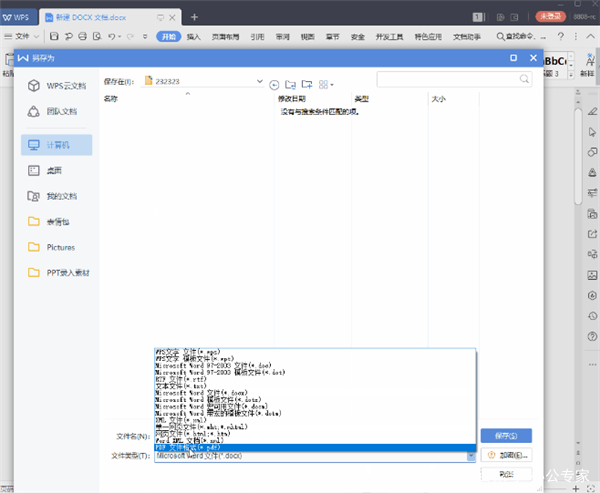Click the Redo arrow icon

coord(130,36)
